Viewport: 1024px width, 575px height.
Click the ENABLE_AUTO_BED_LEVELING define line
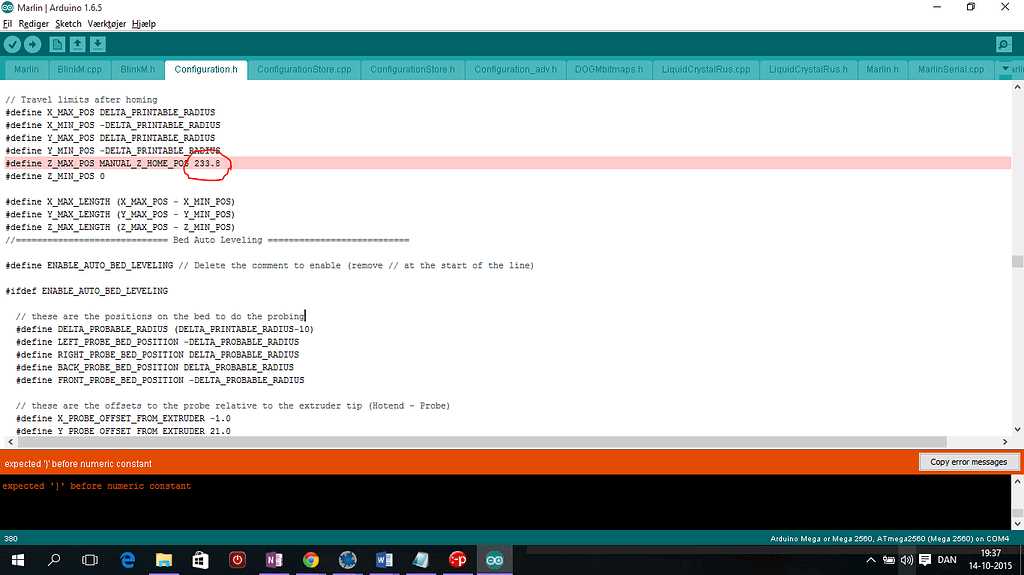pos(270,265)
